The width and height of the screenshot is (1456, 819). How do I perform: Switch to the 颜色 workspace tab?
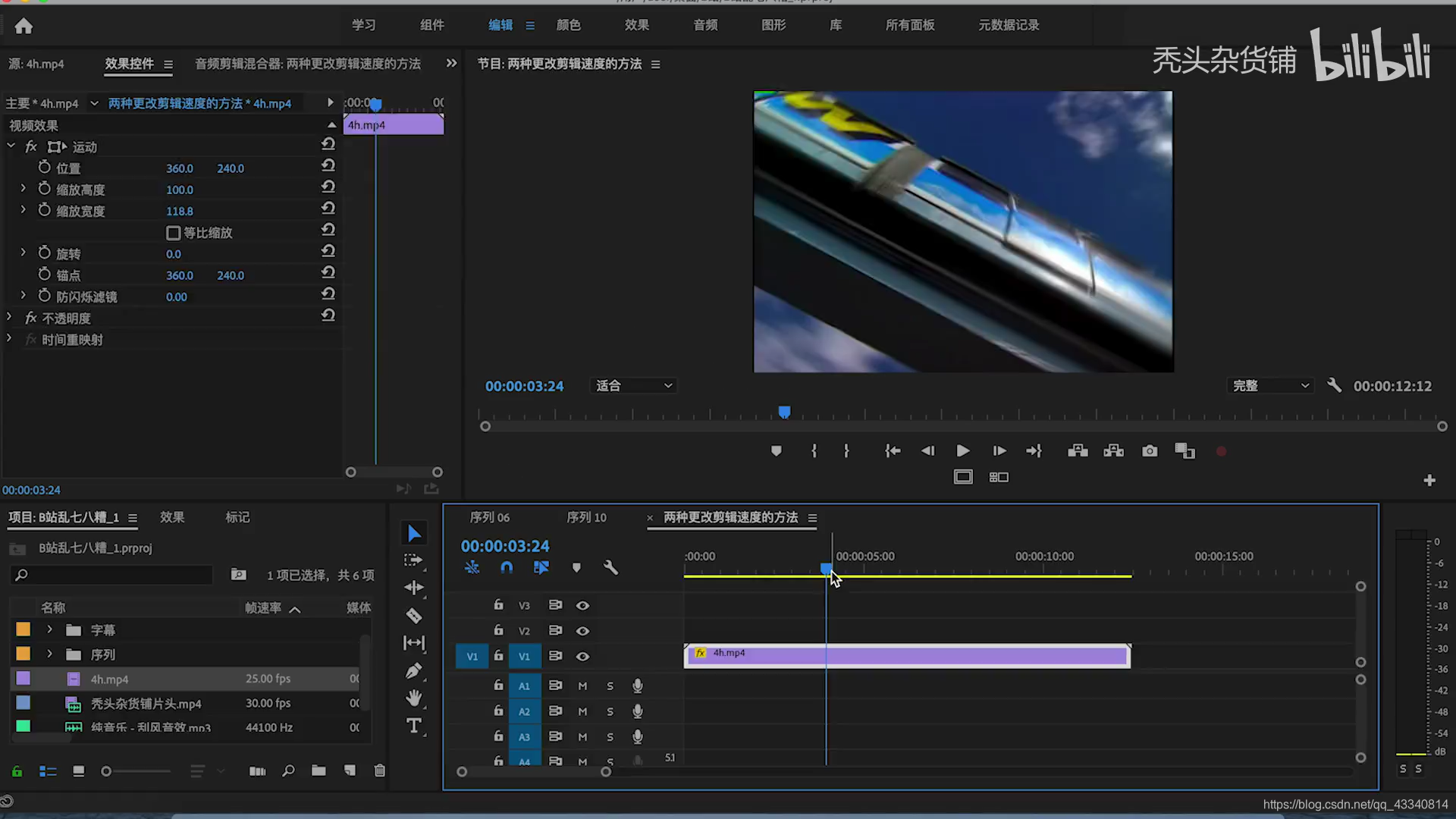point(568,25)
